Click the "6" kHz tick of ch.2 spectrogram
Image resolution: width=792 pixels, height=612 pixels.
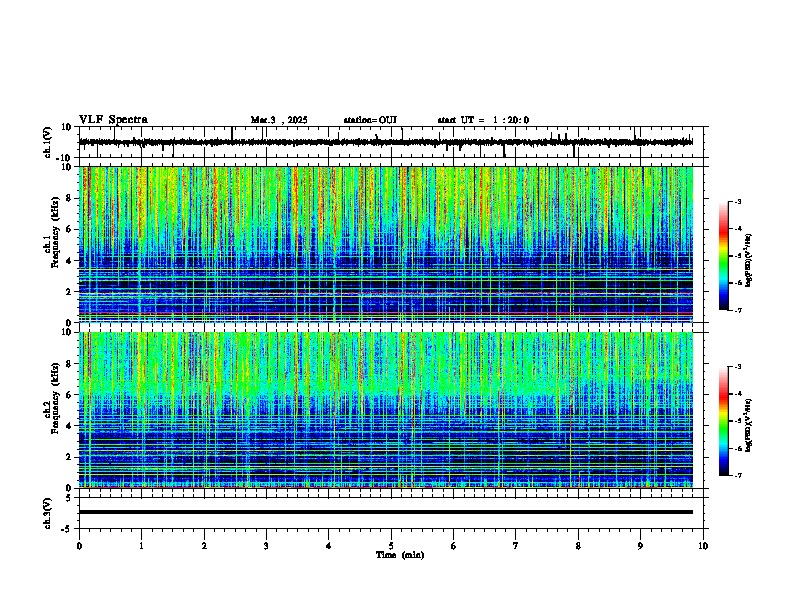70,395
